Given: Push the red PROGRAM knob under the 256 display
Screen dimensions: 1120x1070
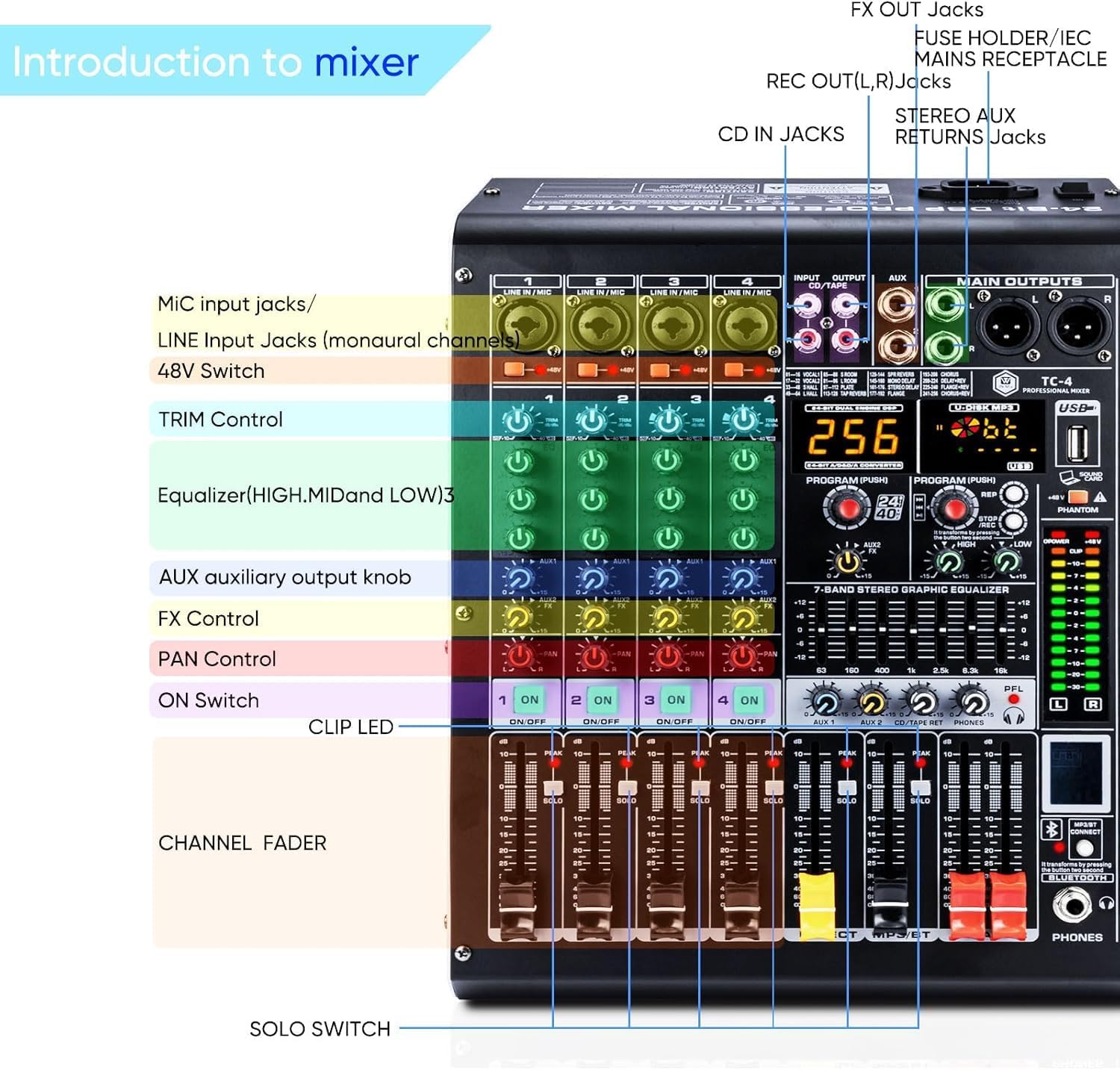Looking at the screenshot, I should pos(847,509).
